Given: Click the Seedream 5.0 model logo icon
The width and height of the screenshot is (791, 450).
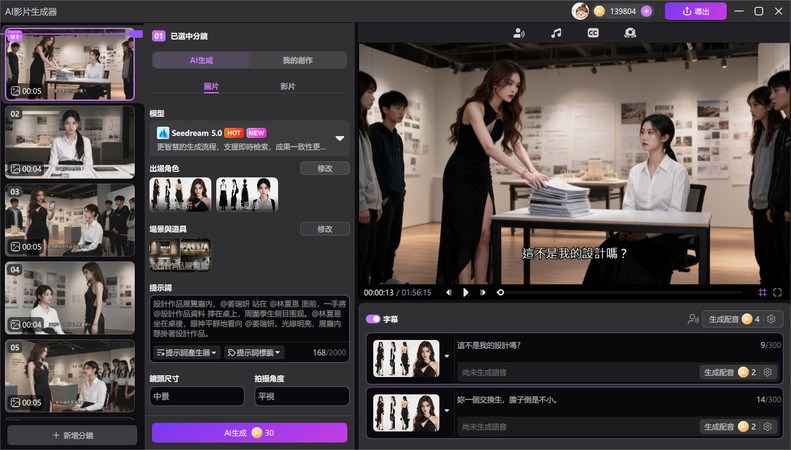Looking at the screenshot, I should point(162,133).
